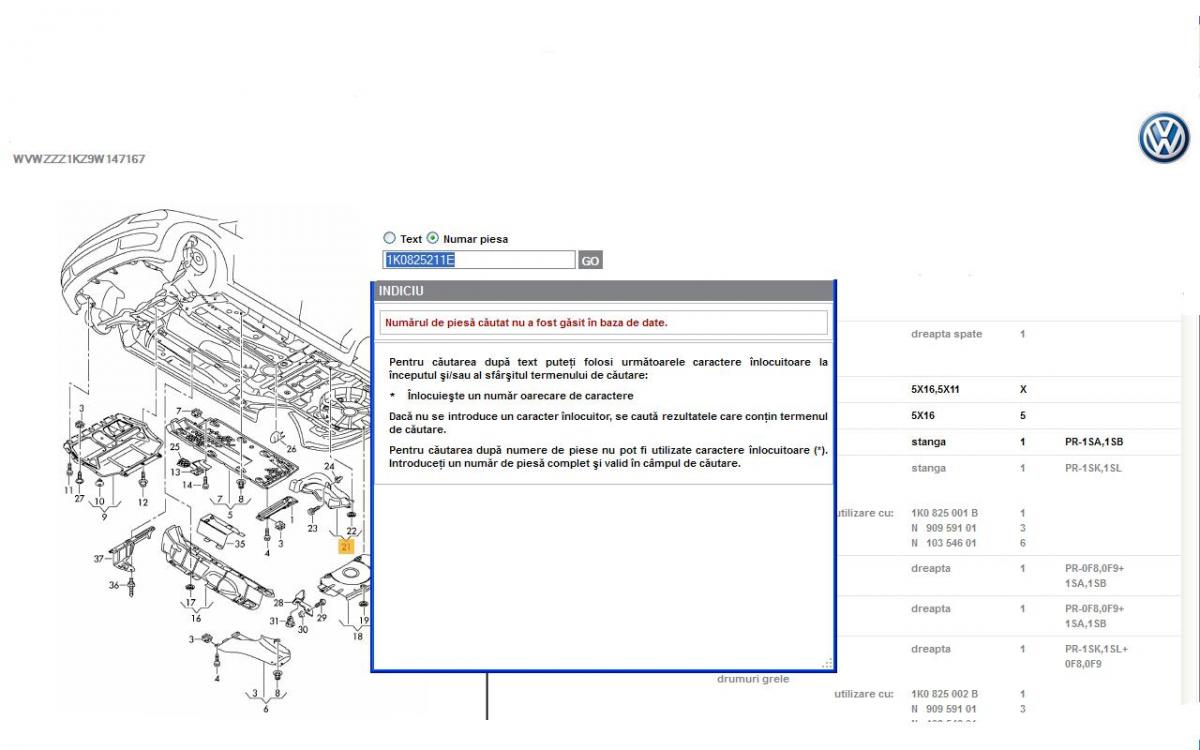Click part callout 26 in the diagram

[291, 449]
